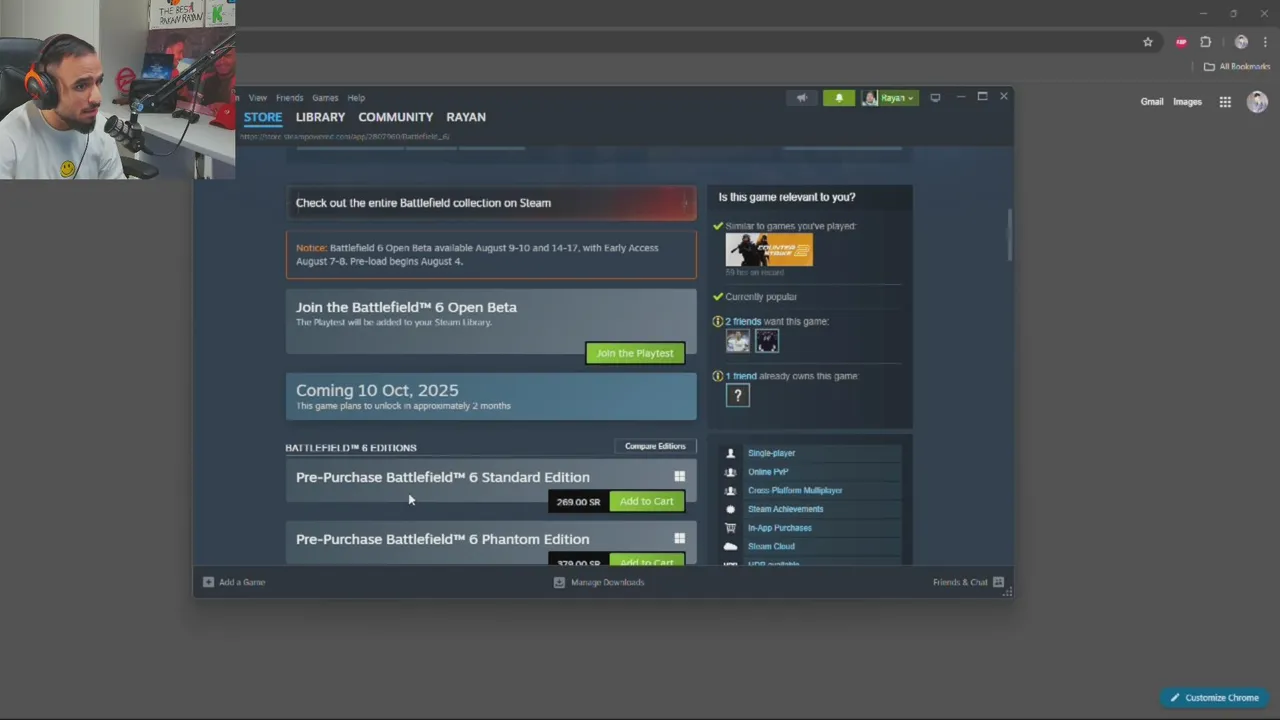Open the Single-player feature link
The width and height of the screenshot is (1280, 720).
pos(772,453)
